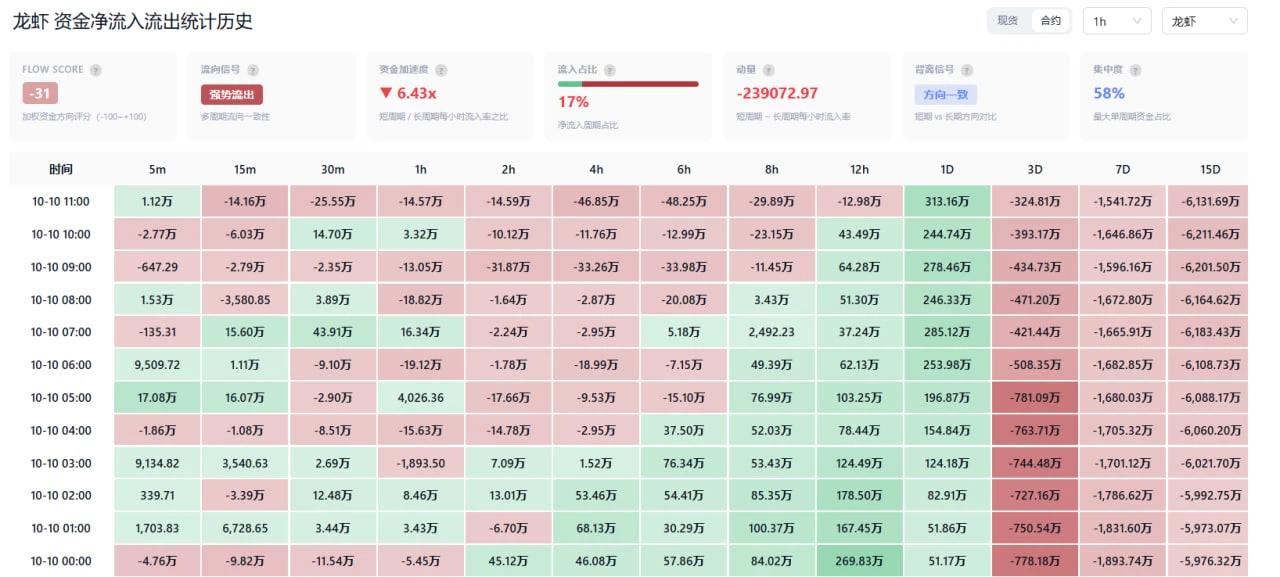Click the -239072.97 momentum value
Screen dimensions: 1280x577
(x=777, y=93)
